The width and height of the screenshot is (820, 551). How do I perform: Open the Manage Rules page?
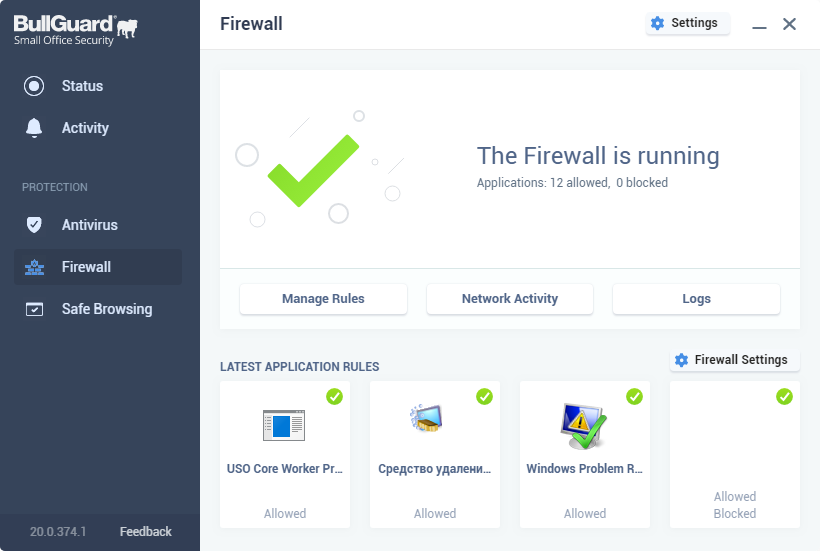[323, 299]
